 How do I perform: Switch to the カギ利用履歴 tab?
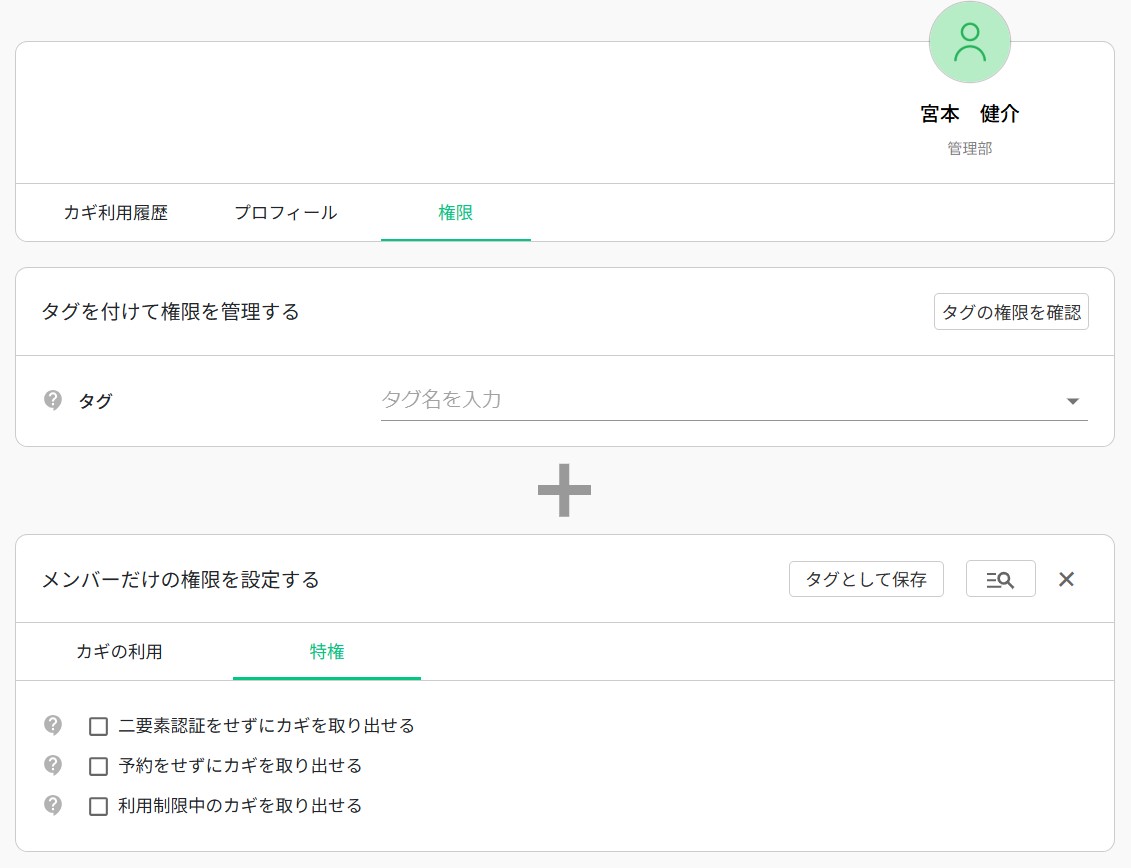(x=115, y=213)
